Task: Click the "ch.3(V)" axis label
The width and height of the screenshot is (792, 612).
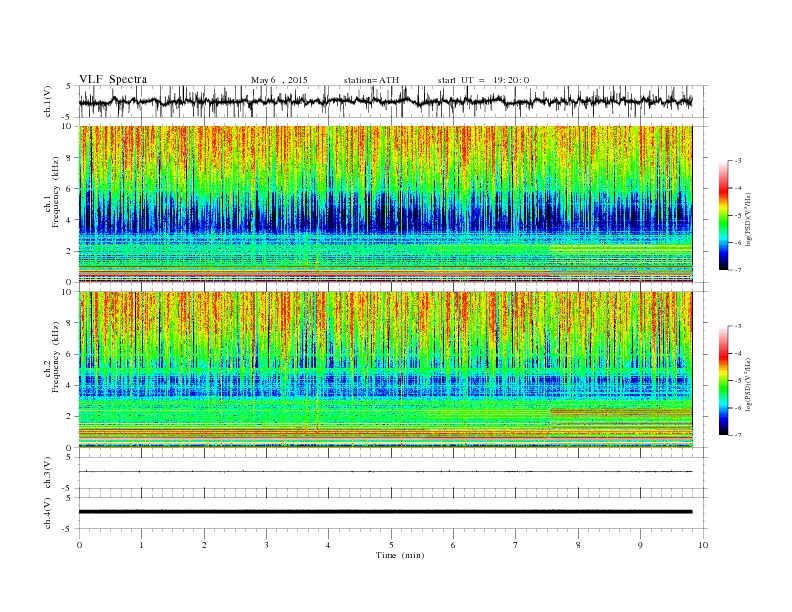Action: pyautogui.click(x=47, y=472)
